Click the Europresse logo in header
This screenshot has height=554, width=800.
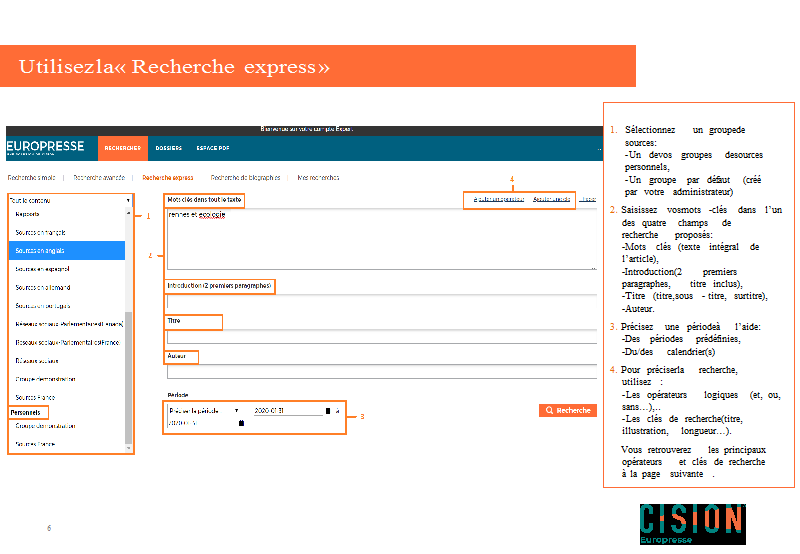click(46, 148)
